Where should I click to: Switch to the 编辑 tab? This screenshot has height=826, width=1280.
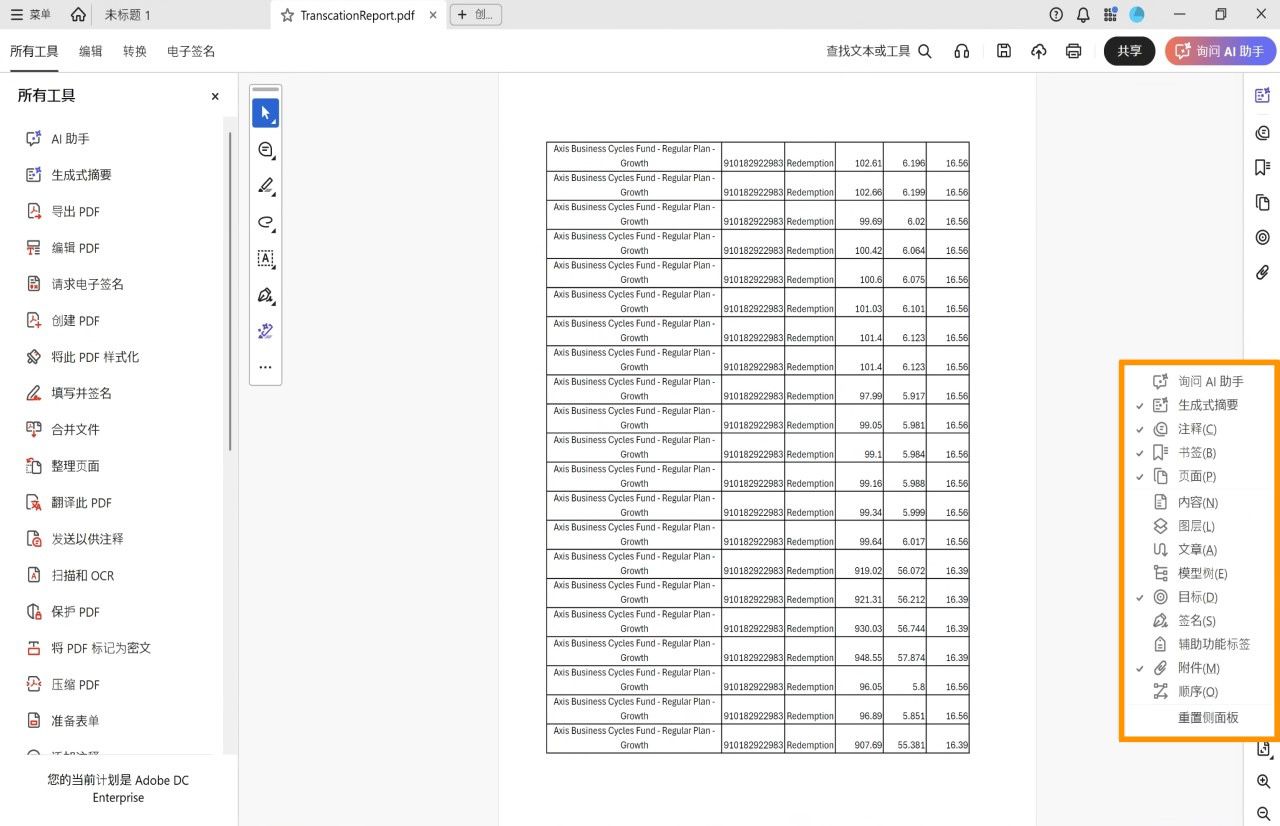point(91,51)
